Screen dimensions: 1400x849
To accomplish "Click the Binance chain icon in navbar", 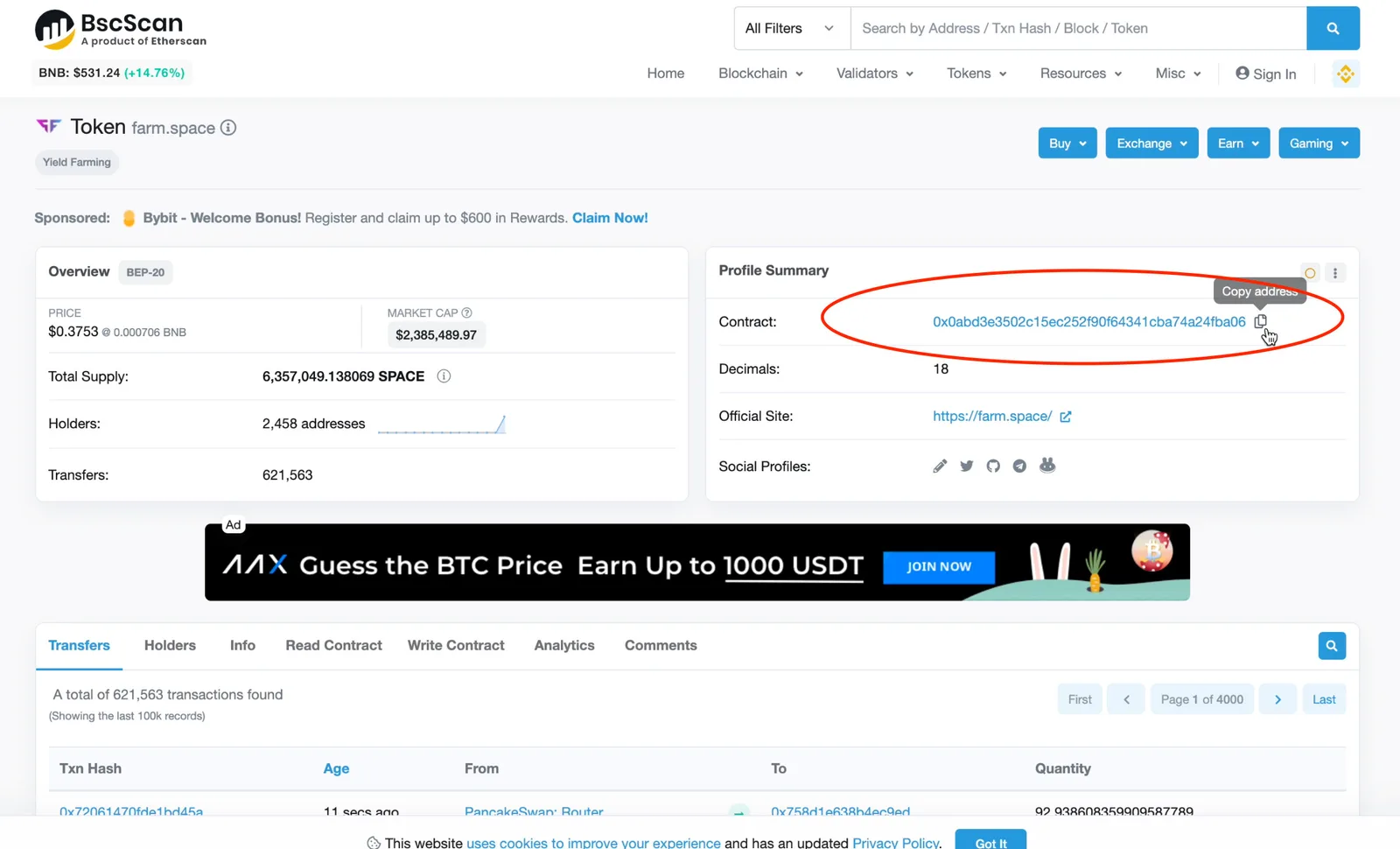I will point(1346,74).
